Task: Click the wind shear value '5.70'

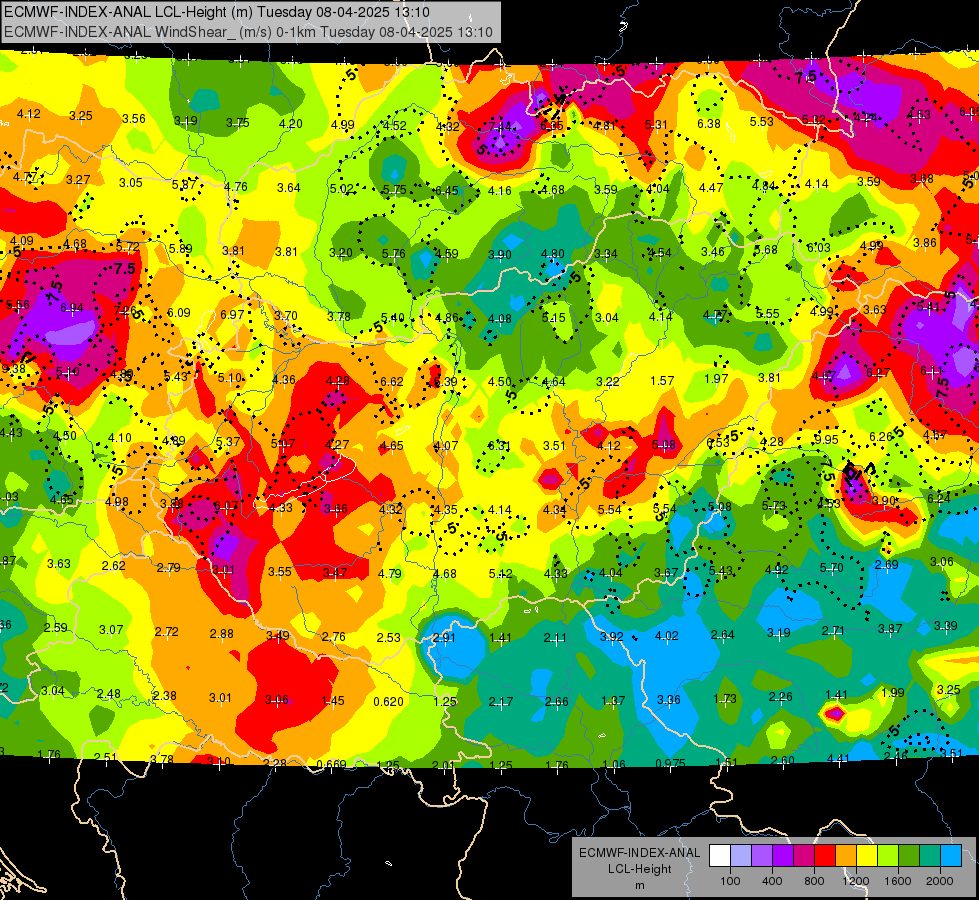Action: tap(832, 568)
